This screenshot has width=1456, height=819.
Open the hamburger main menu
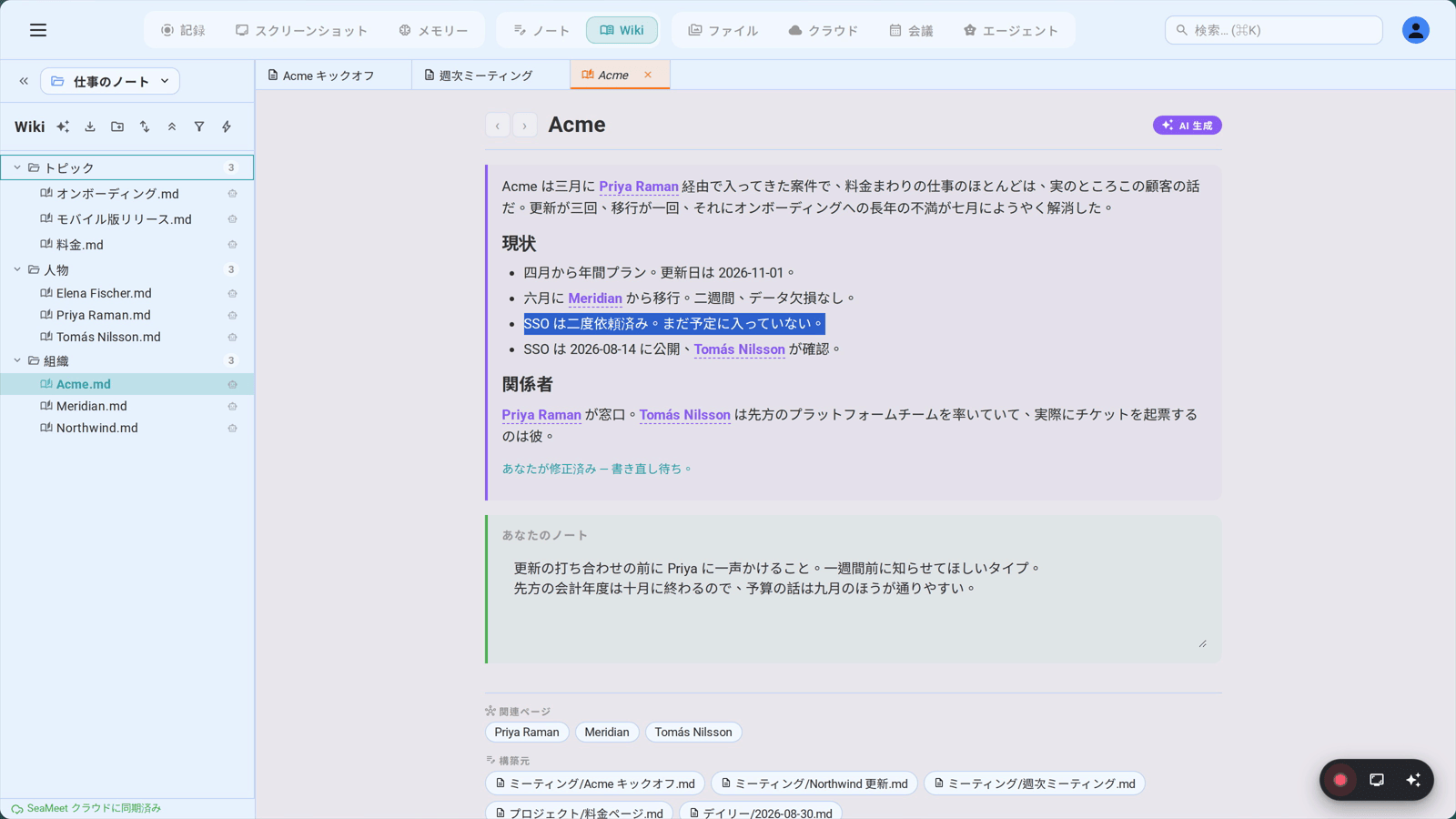[x=38, y=30]
